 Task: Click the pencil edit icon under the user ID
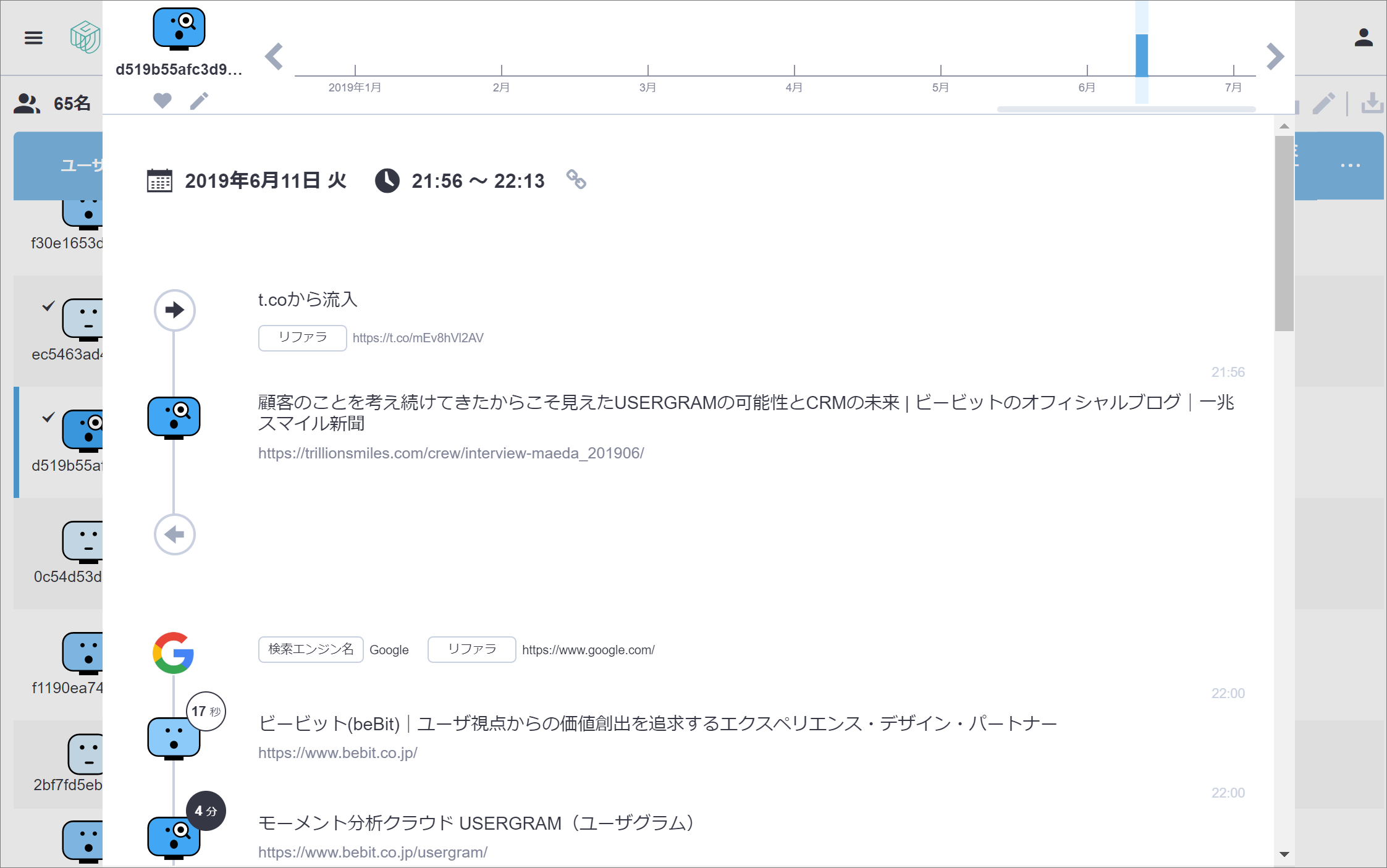[x=199, y=101]
